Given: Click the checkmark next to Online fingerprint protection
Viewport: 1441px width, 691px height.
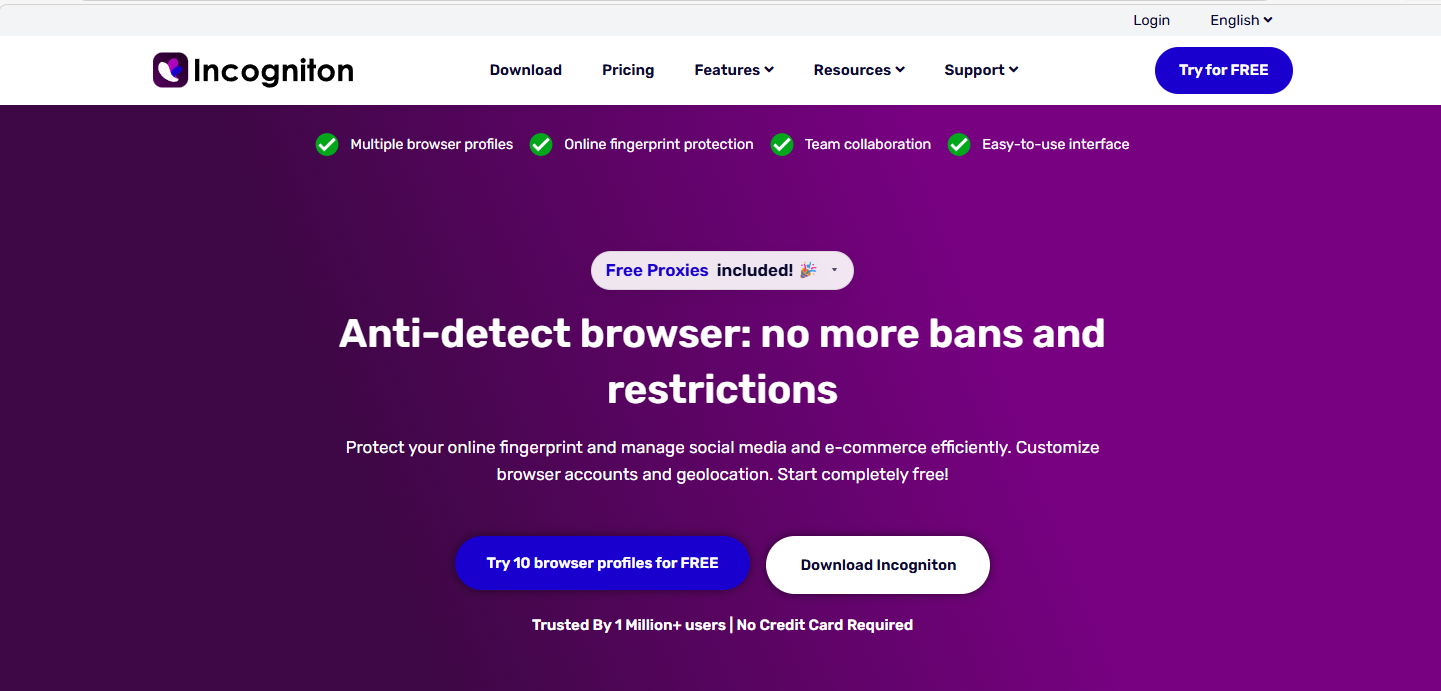Looking at the screenshot, I should coord(541,145).
